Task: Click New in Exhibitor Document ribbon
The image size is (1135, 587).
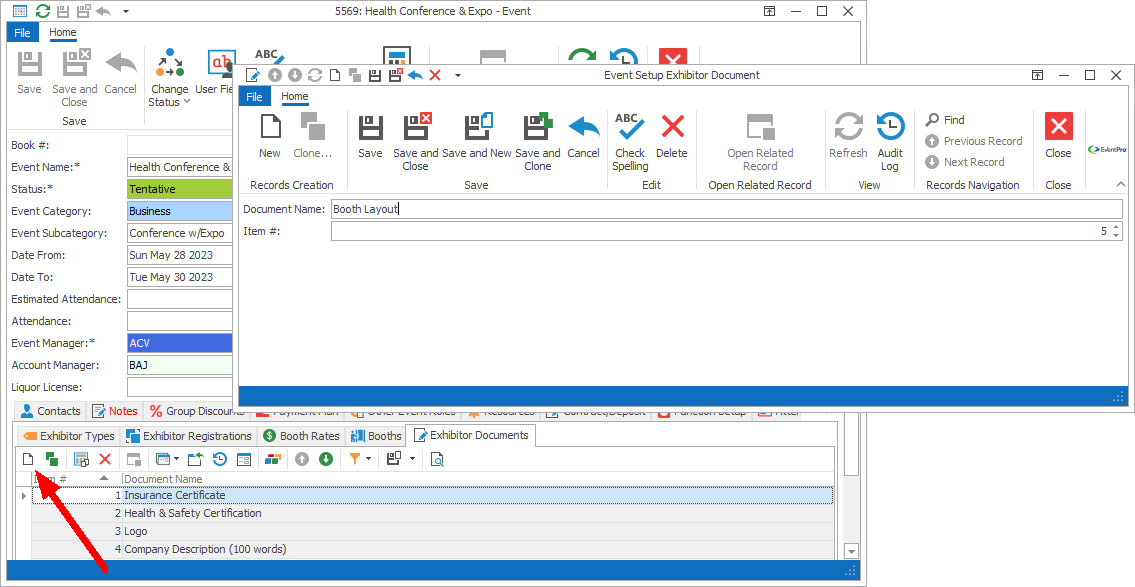Action: (x=269, y=136)
